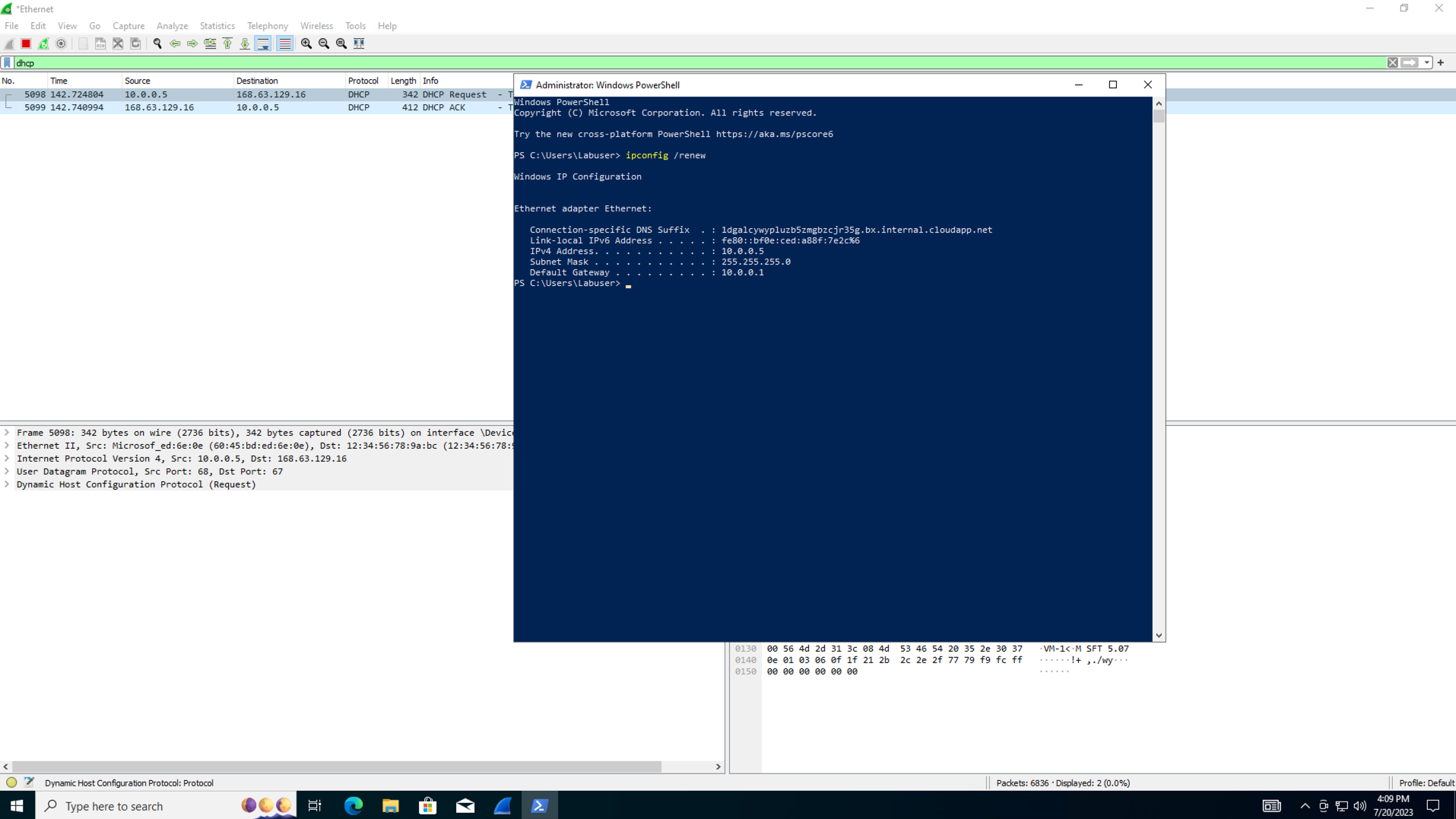Viewport: 1456px width, 819px height.
Task: Restart the current capture
Action: point(43,43)
